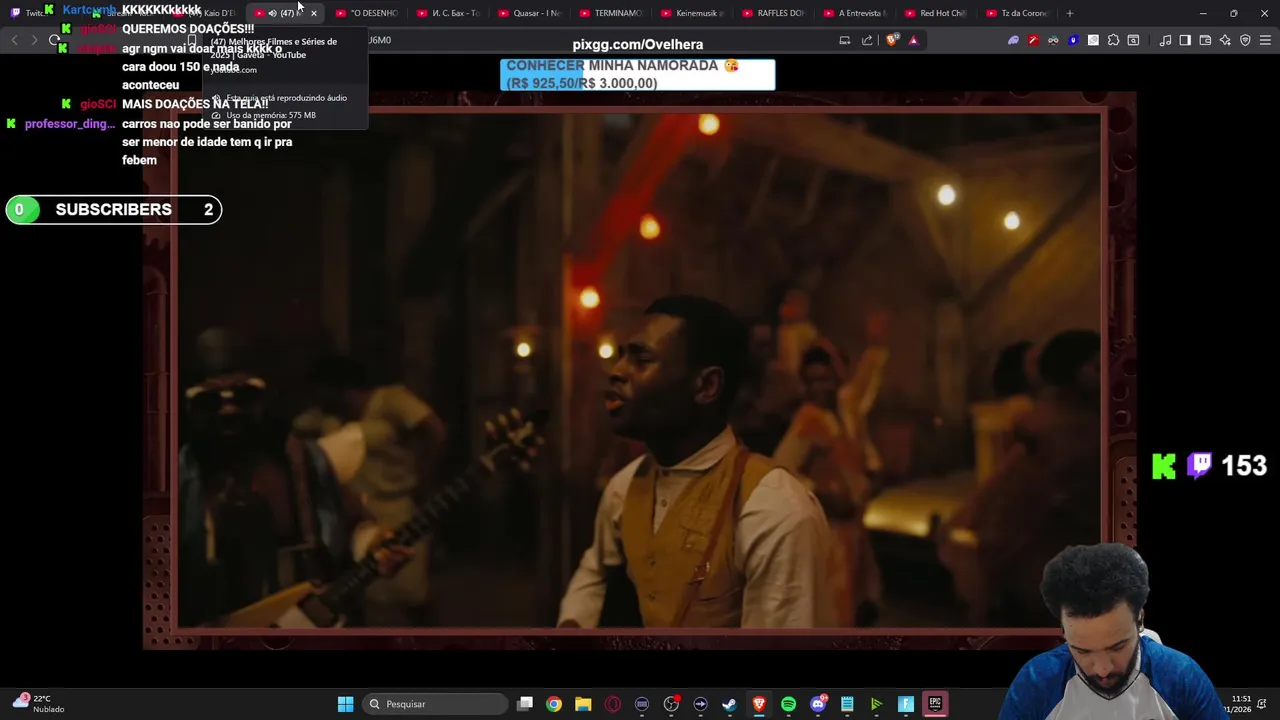
Task: Mute the audio icon on (47) tab
Action: [x=273, y=13]
